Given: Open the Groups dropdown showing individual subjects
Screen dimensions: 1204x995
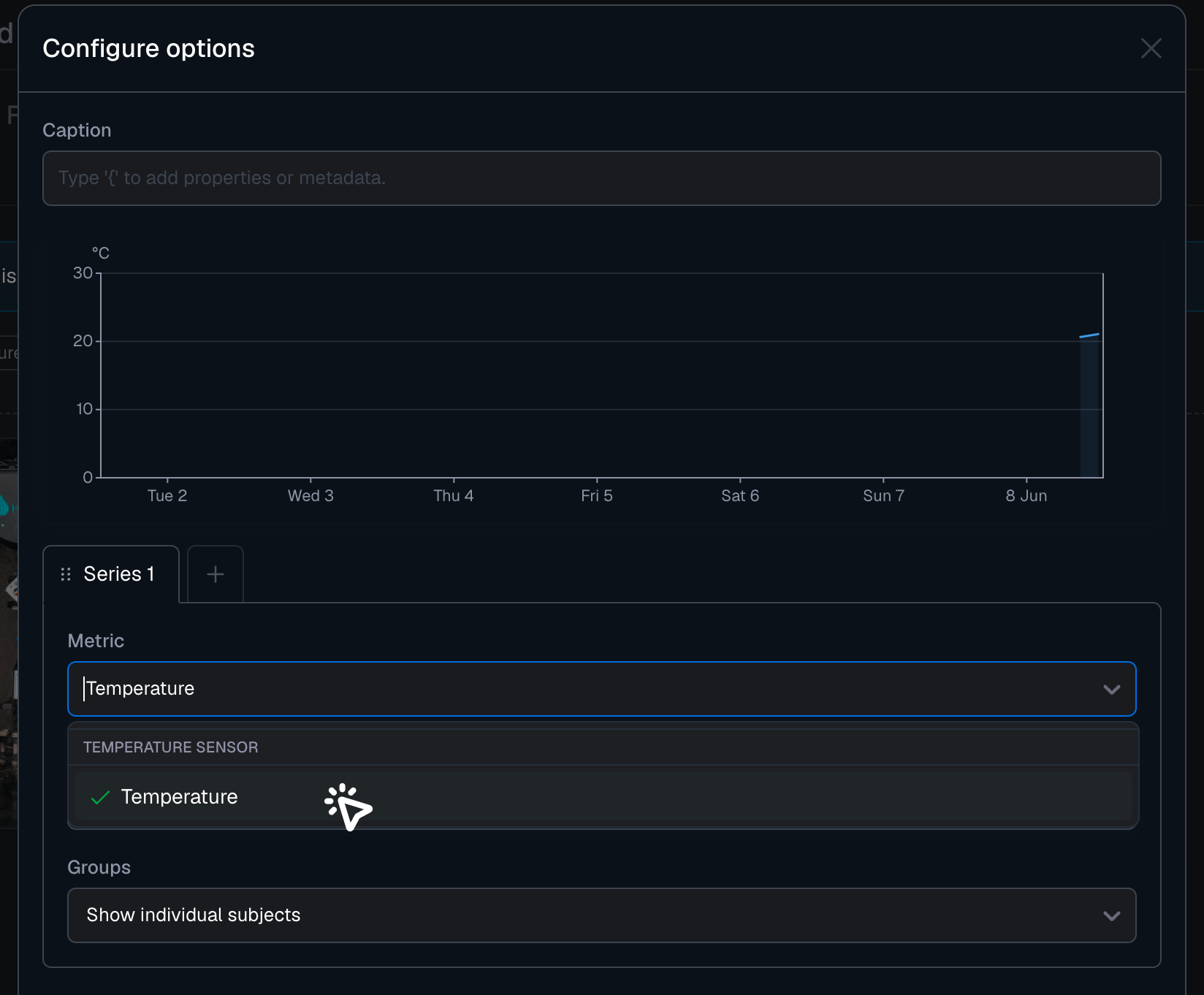Looking at the screenshot, I should point(601,915).
